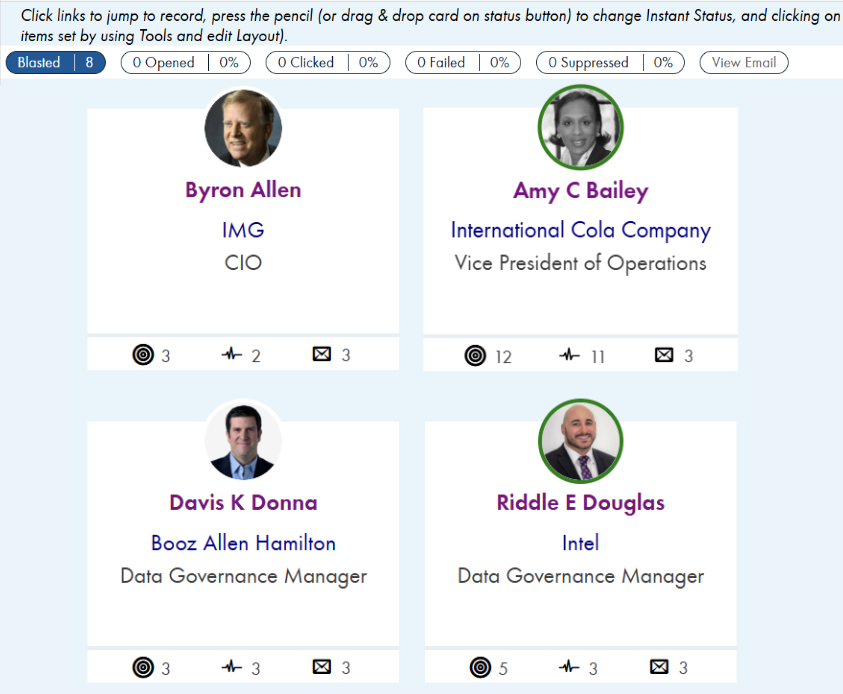
Task: Open Byron Allen's record link
Action: [243, 190]
